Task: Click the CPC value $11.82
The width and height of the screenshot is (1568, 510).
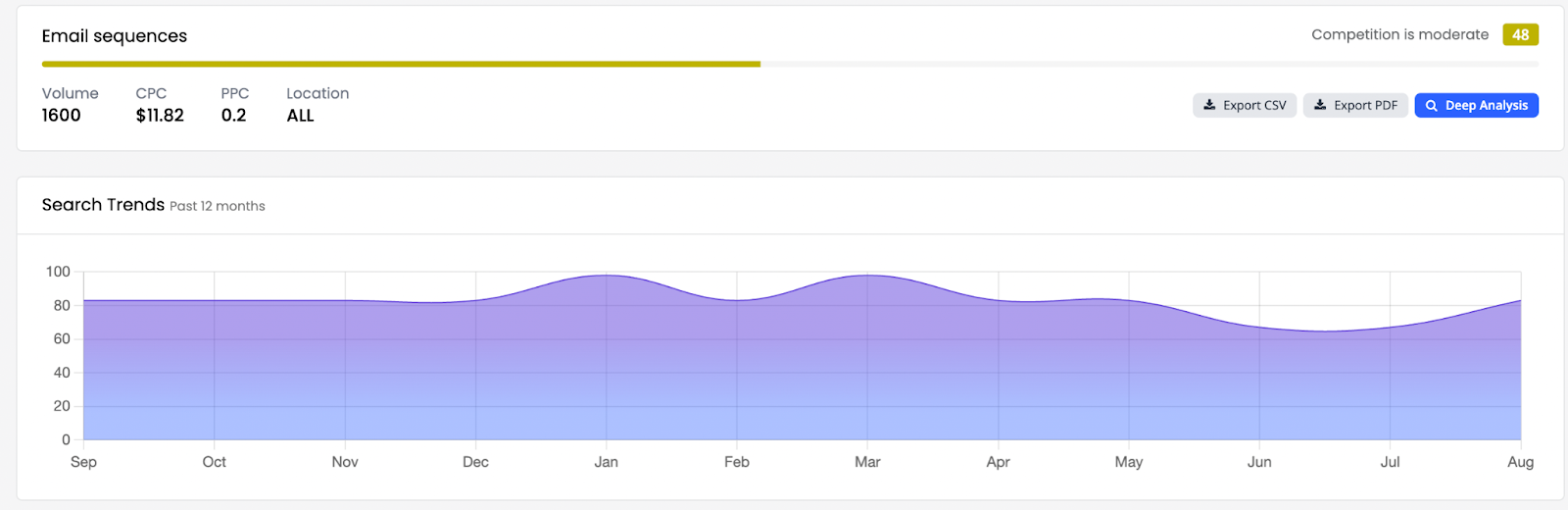Action: (160, 116)
